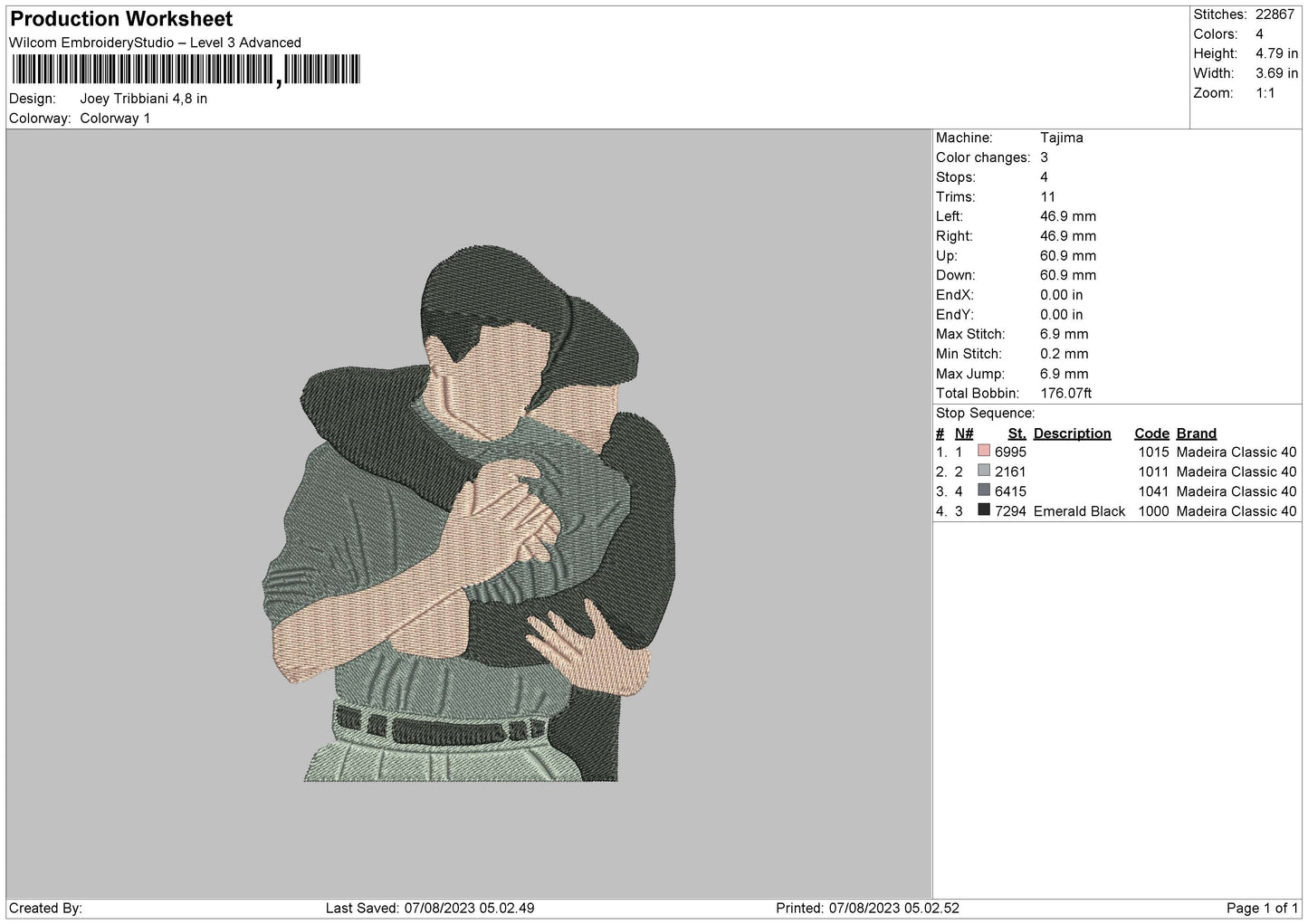Click the Production Worksheet title
Viewport: 1308px width, 924px height.
tap(121, 19)
